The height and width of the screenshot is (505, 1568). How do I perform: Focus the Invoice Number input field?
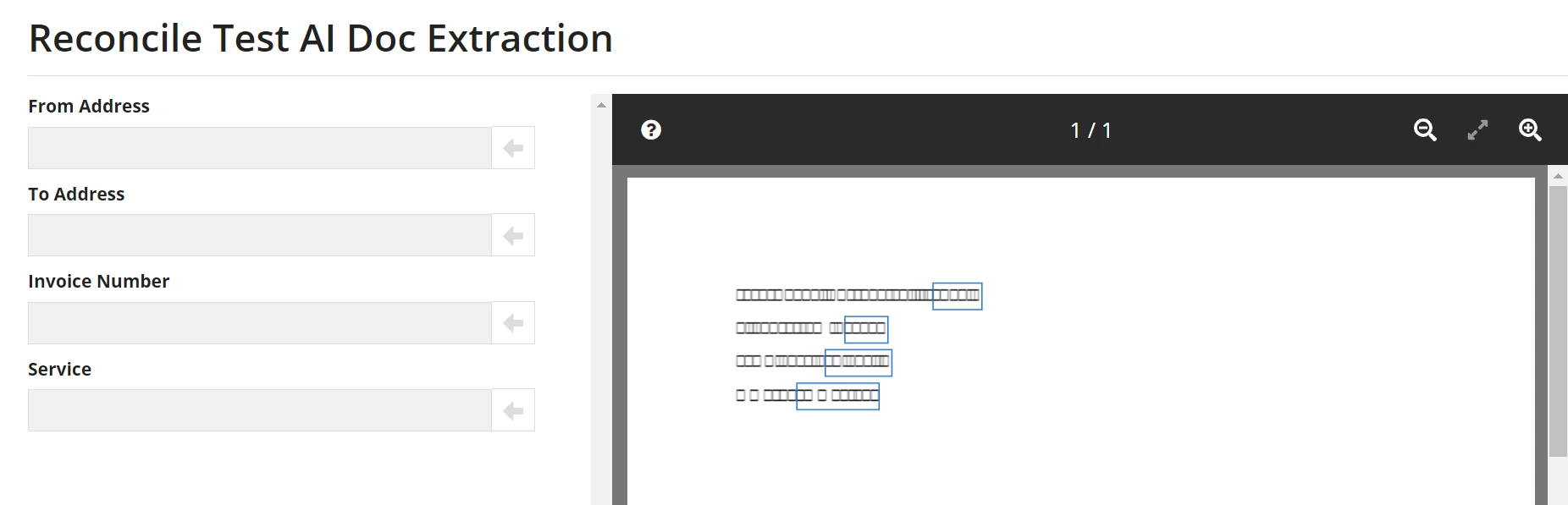pos(260,323)
